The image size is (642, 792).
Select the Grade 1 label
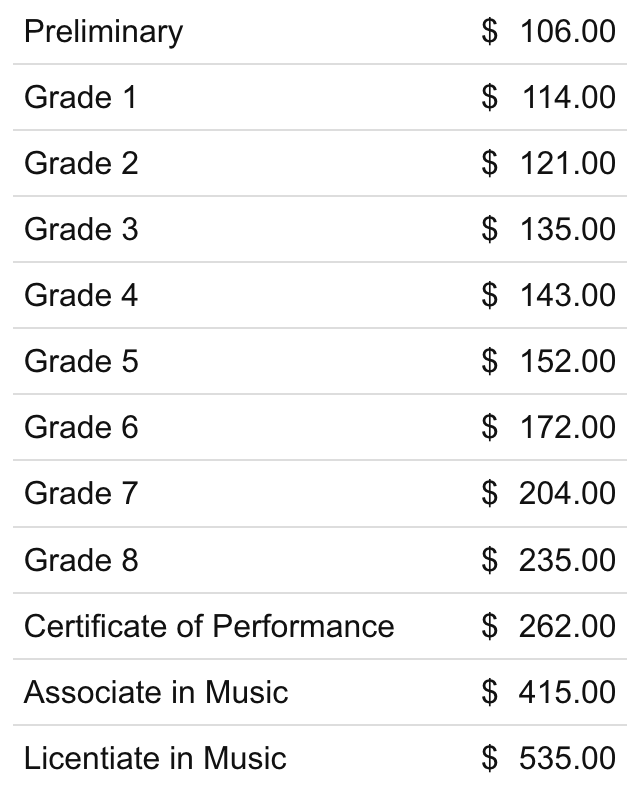[81, 98]
